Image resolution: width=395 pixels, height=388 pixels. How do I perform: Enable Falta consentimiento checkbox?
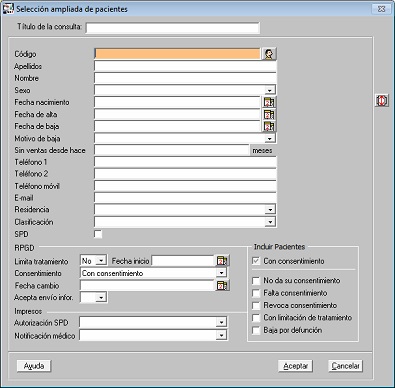(x=256, y=293)
